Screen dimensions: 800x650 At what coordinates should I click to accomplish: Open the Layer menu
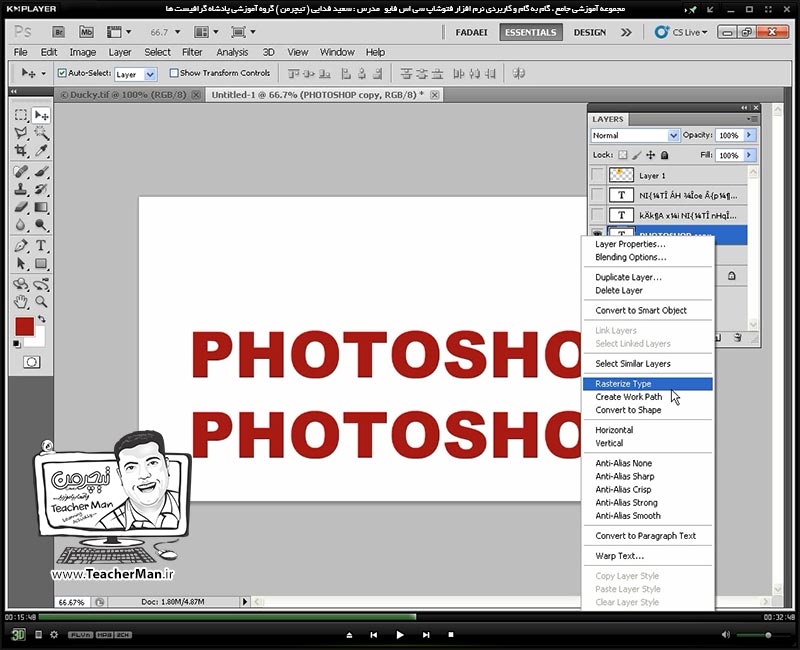(119, 52)
